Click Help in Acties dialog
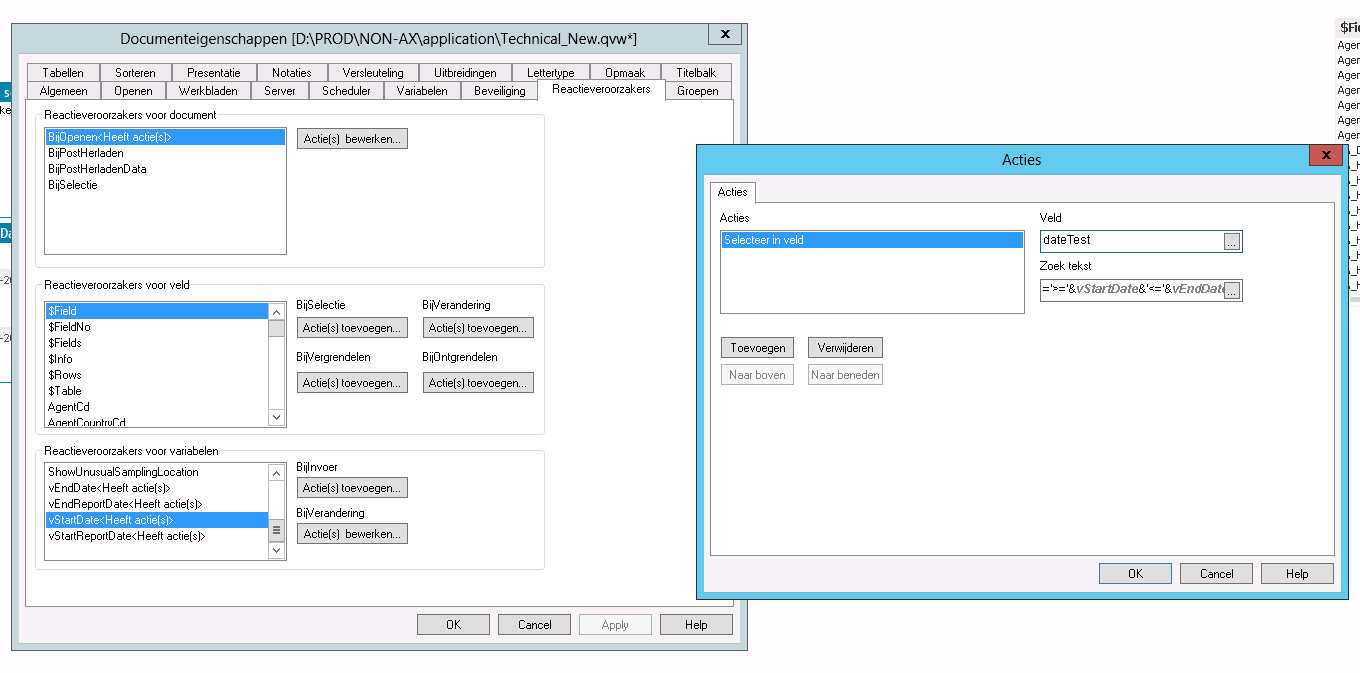The image size is (1360, 673). point(1297,574)
